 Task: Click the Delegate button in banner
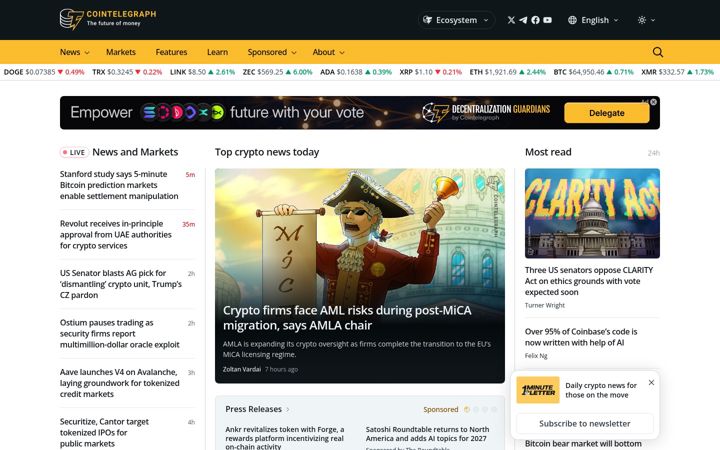pos(607,113)
